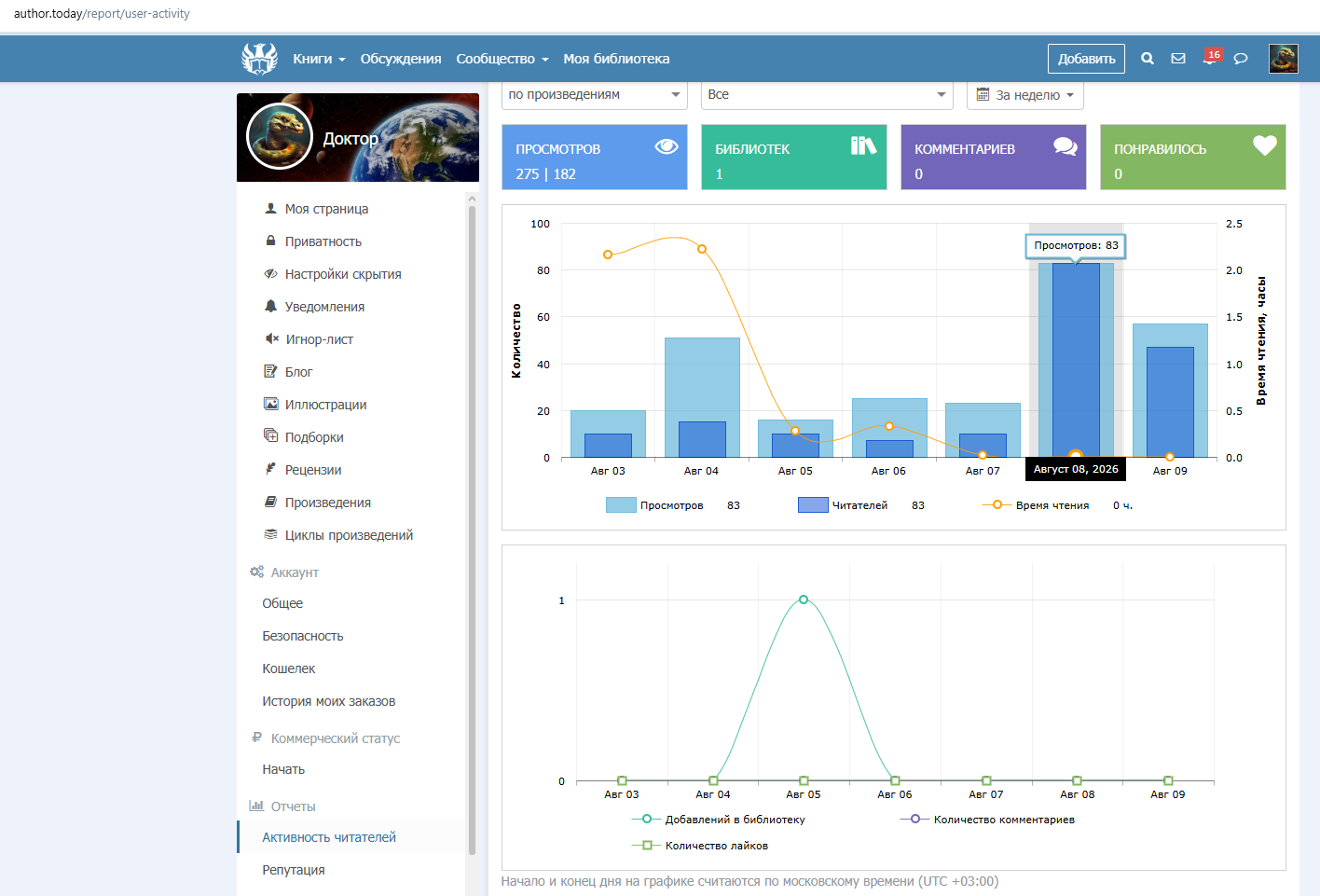Open the messages envelope icon
The width and height of the screenshot is (1320, 896).
click(x=1178, y=59)
